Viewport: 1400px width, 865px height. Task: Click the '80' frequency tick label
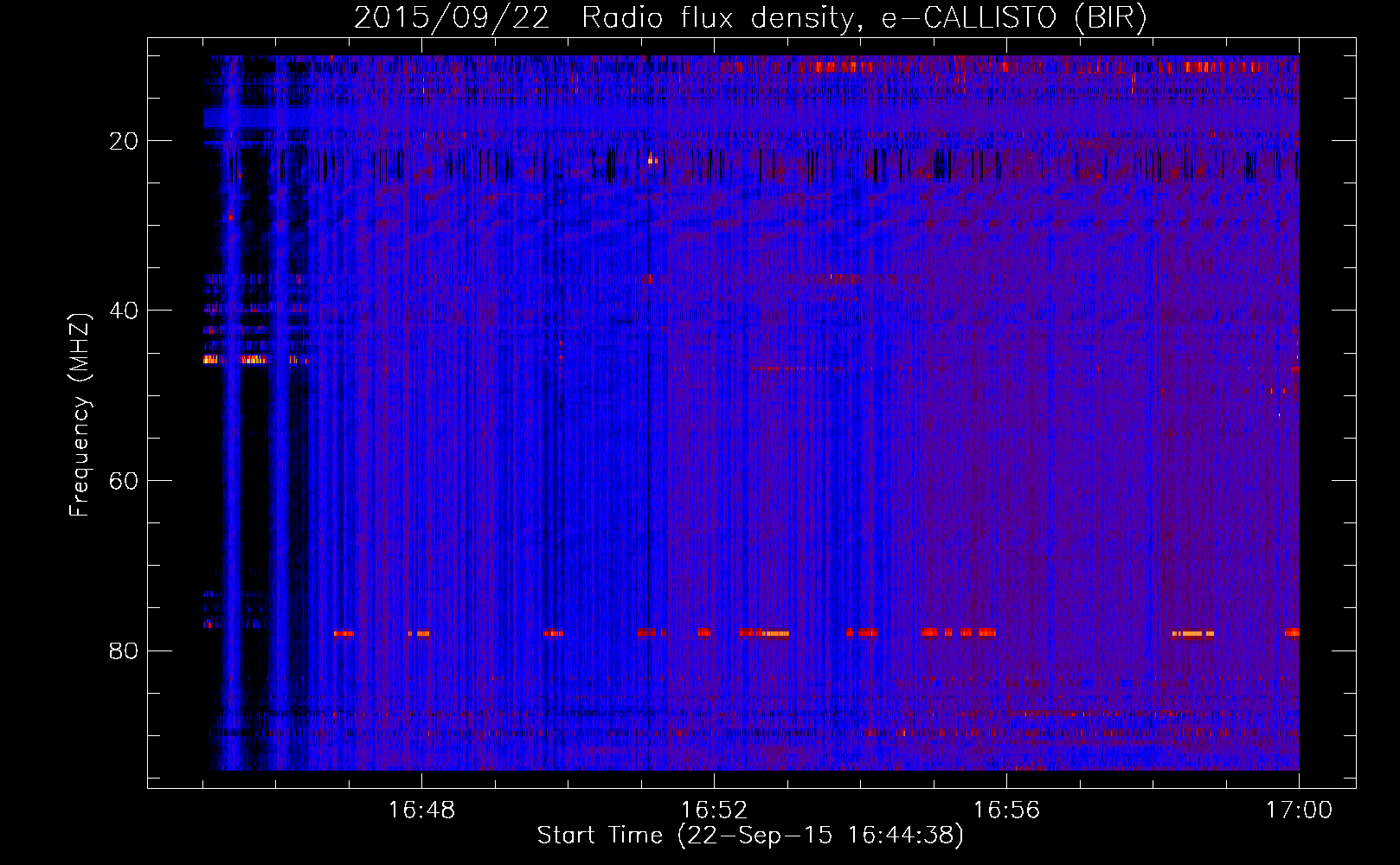(x=124, y=650)
